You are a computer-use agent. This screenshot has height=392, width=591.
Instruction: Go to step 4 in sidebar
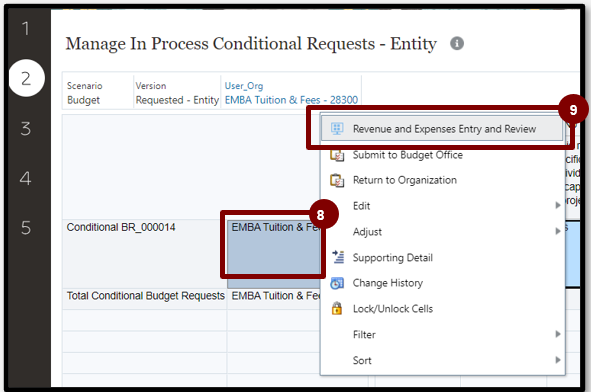tap(26, 178)
